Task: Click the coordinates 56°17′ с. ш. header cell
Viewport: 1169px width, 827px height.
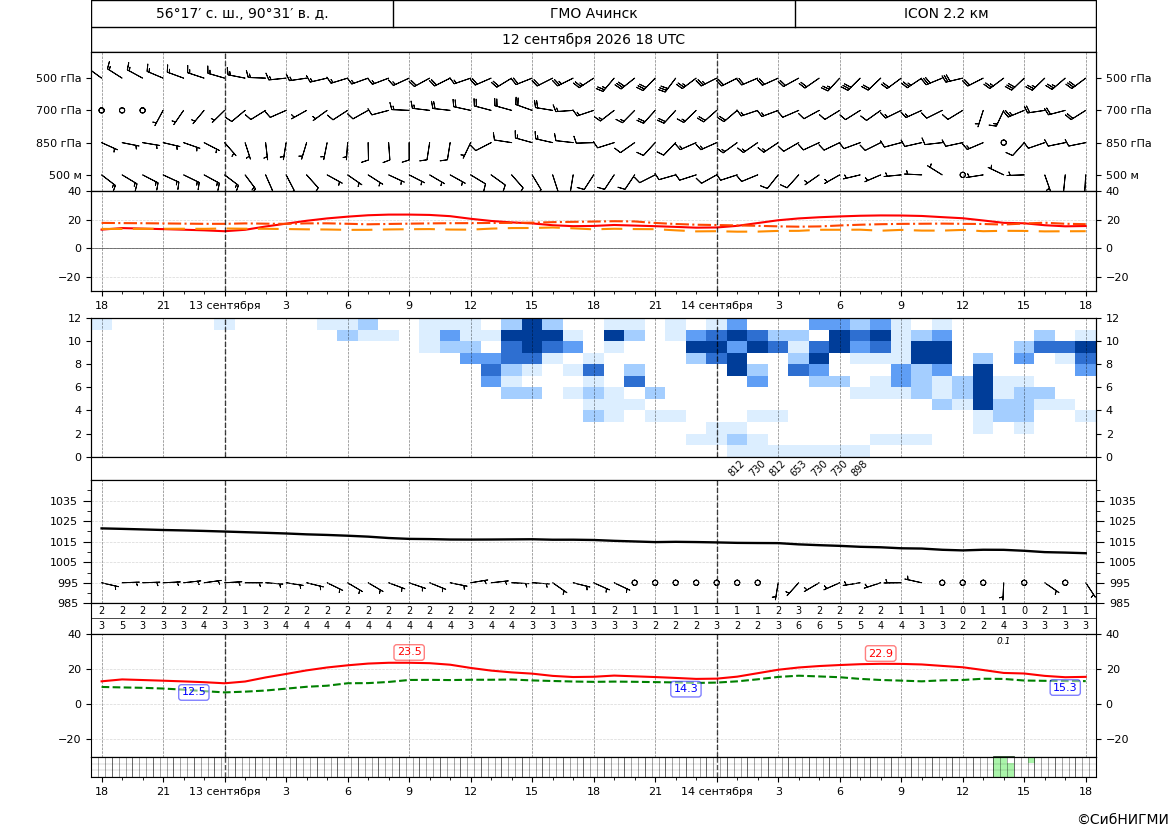Action: coord(242,13)
